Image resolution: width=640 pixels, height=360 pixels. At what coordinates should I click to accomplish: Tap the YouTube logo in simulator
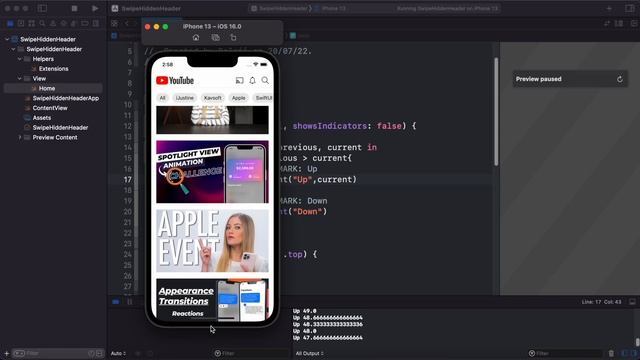click(x=175, y=80)
